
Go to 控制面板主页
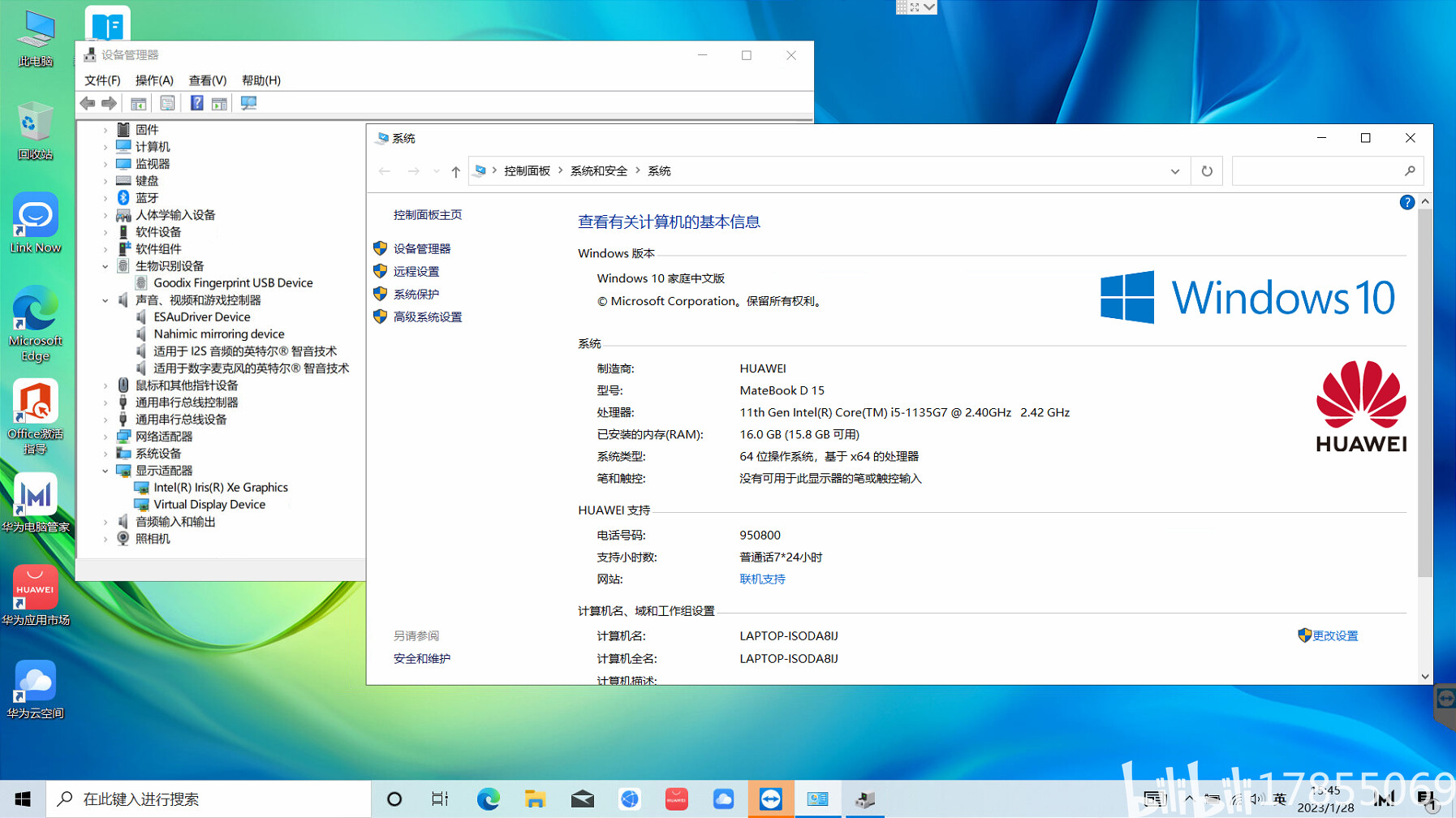(428, 214)
